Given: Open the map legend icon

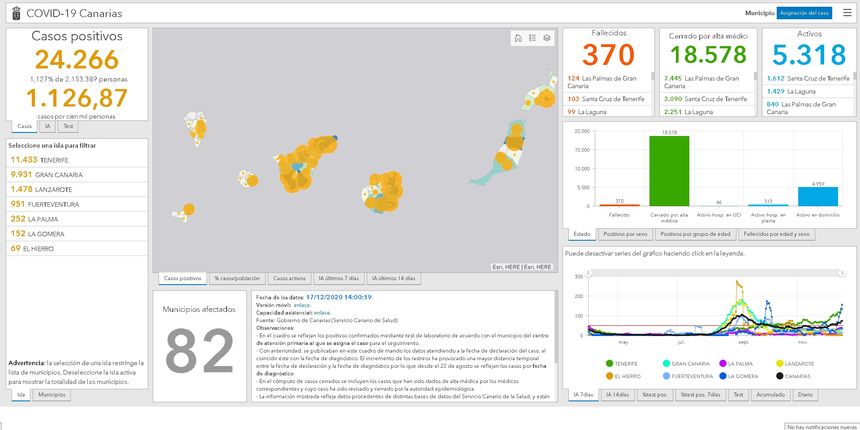Looking at the screenshot, I should point(533,38).
